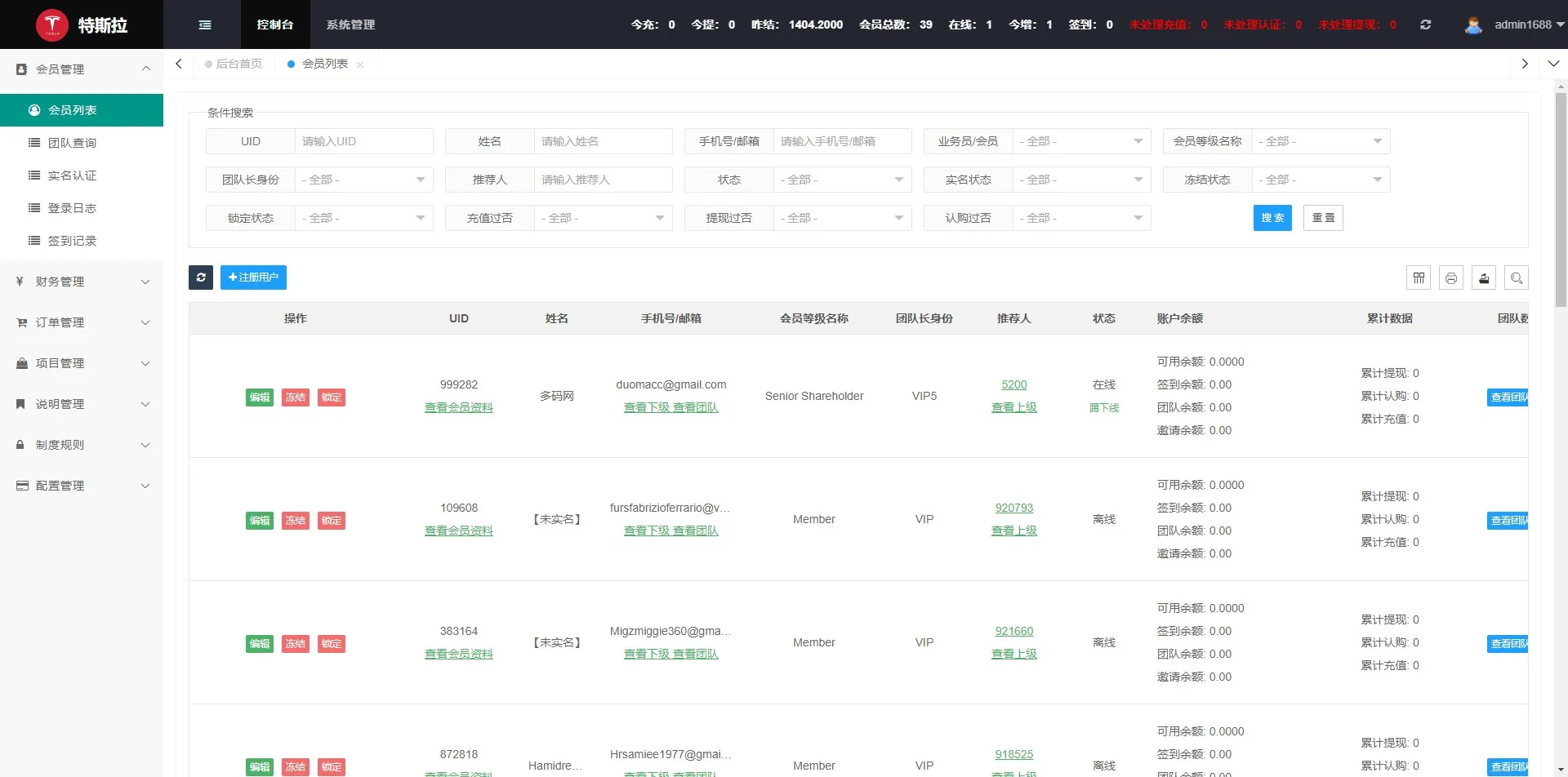Open 团队查询 in sidebar
This screenshot has width=1568, height=777.
coord(82,143)
